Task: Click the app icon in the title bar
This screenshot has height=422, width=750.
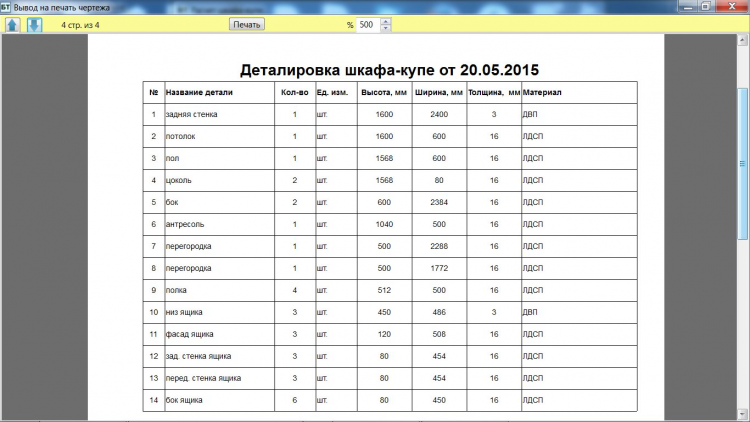Action: (5, 7)
